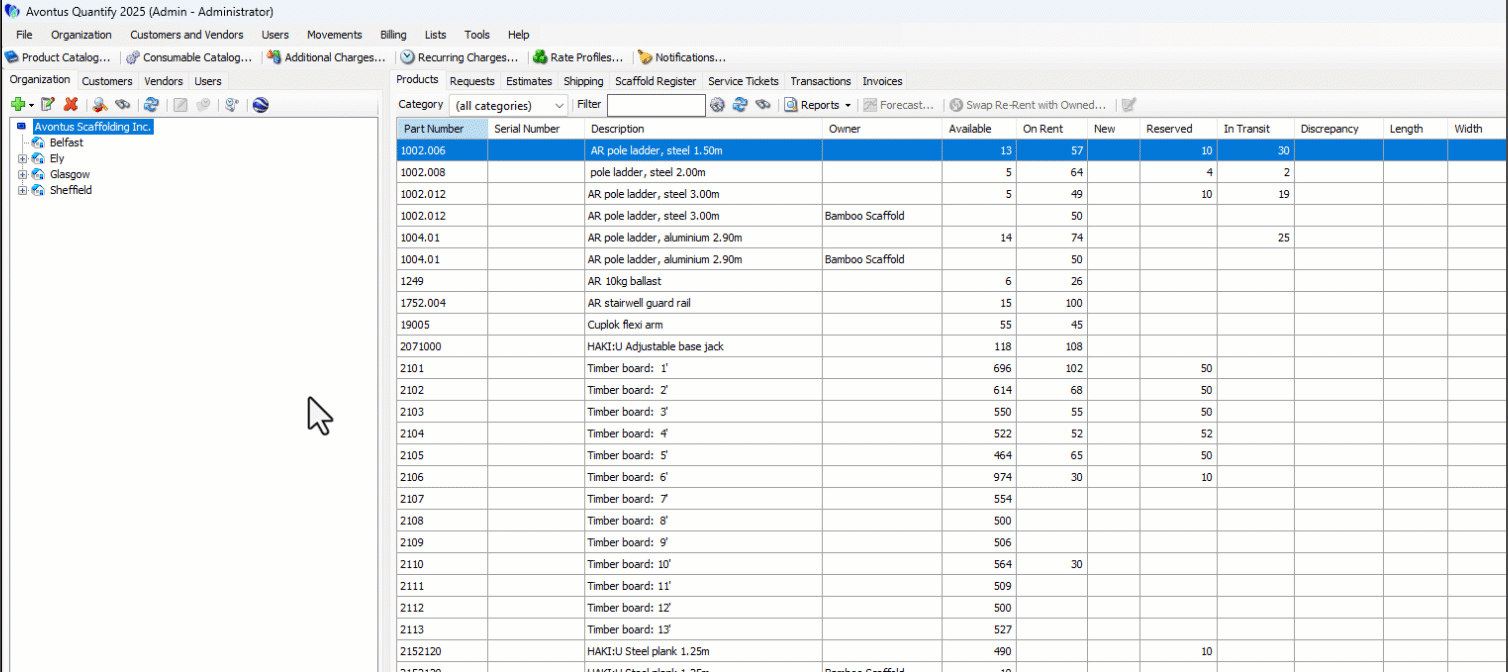The height and width of the screenshot is (672, 1508).
Task: Select the Belfast branch in tree
Action: (x=66, y=143)
